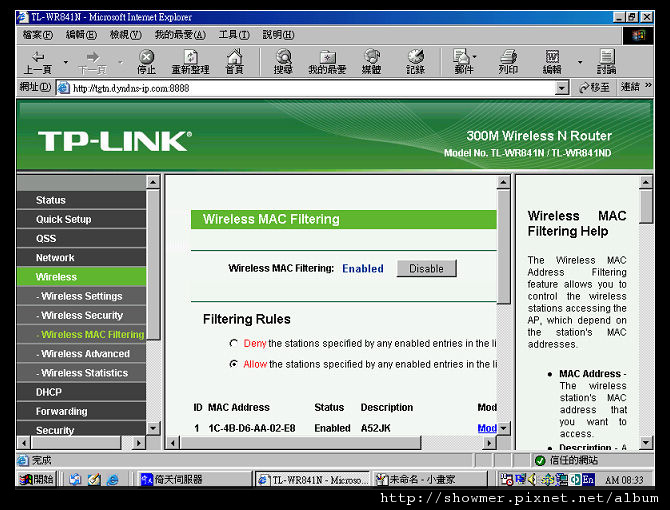The image size is (670, 510).
Task: Open Wireless Settings submenu item
Action: pos(82,296)
